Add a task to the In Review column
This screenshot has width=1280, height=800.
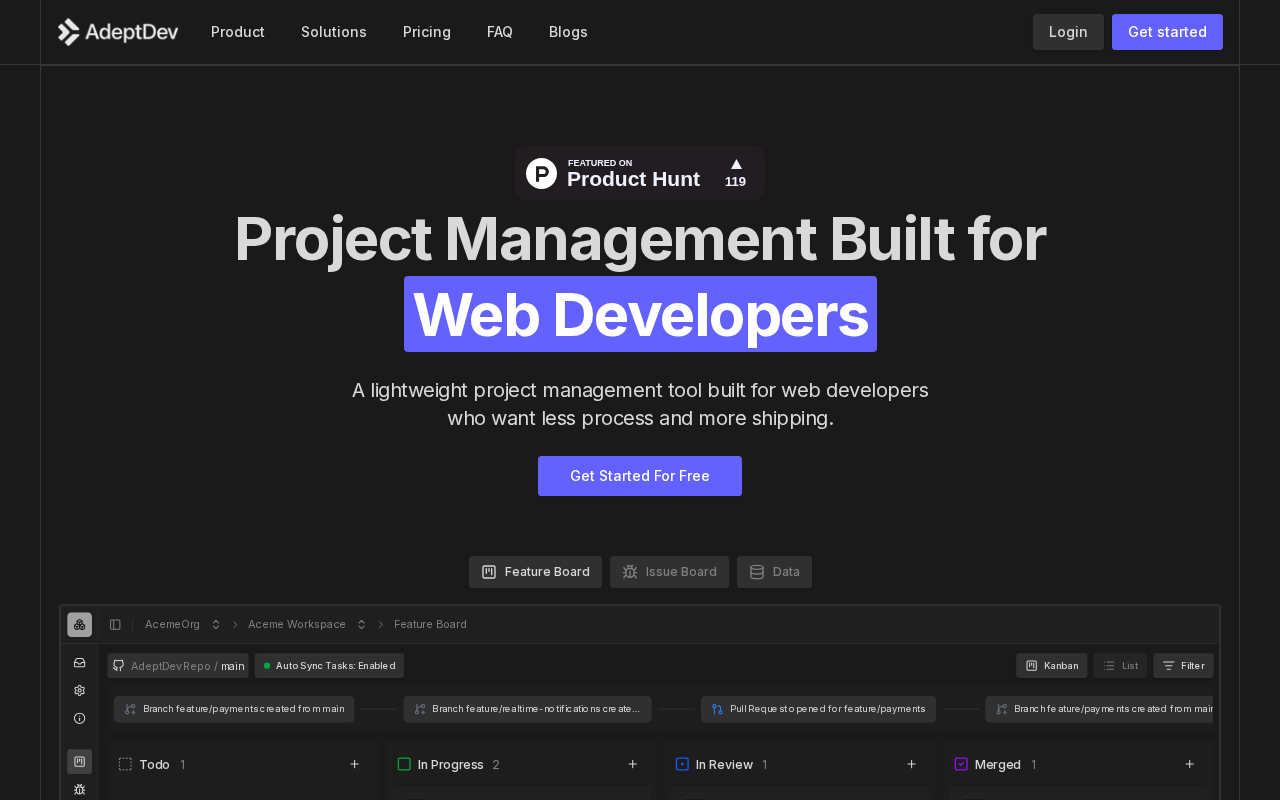(x=911, y=764)
